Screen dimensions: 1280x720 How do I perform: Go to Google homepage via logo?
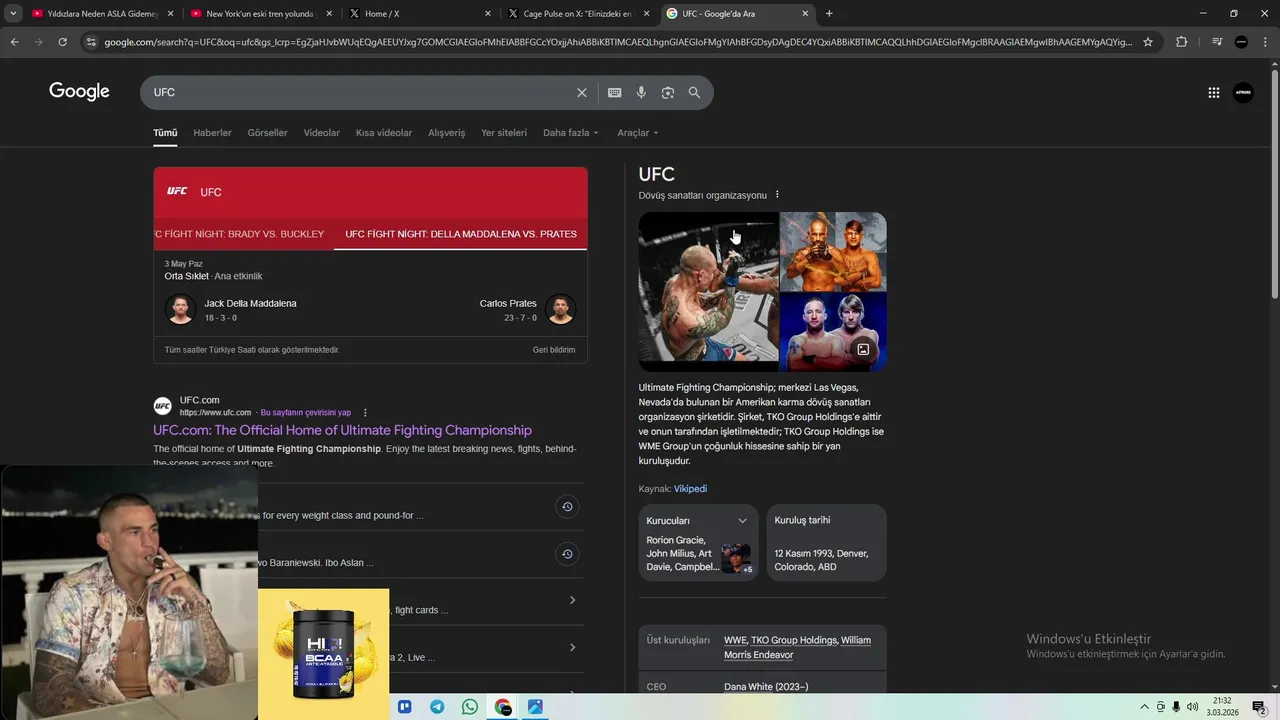tap(79, 92)
